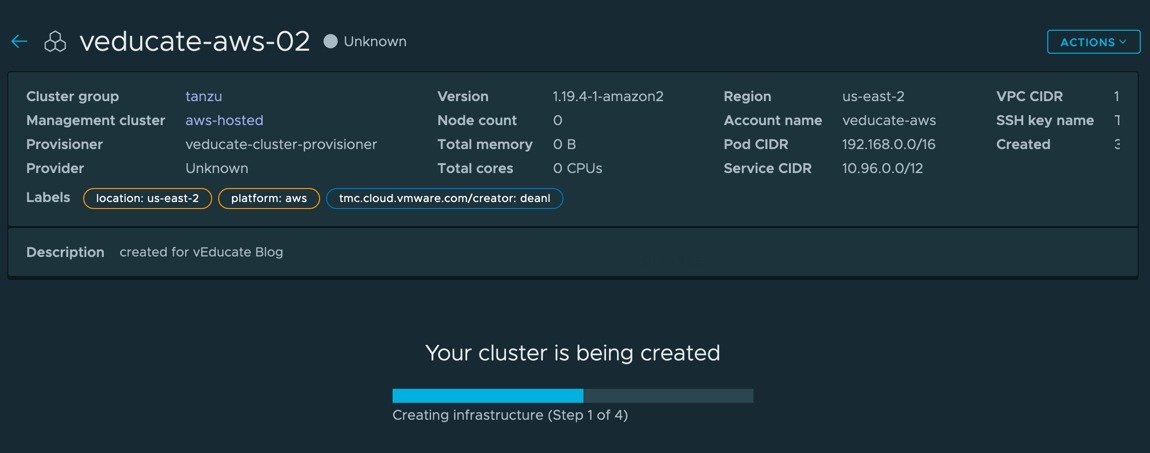Click the Created field label

click(1023, 144)
